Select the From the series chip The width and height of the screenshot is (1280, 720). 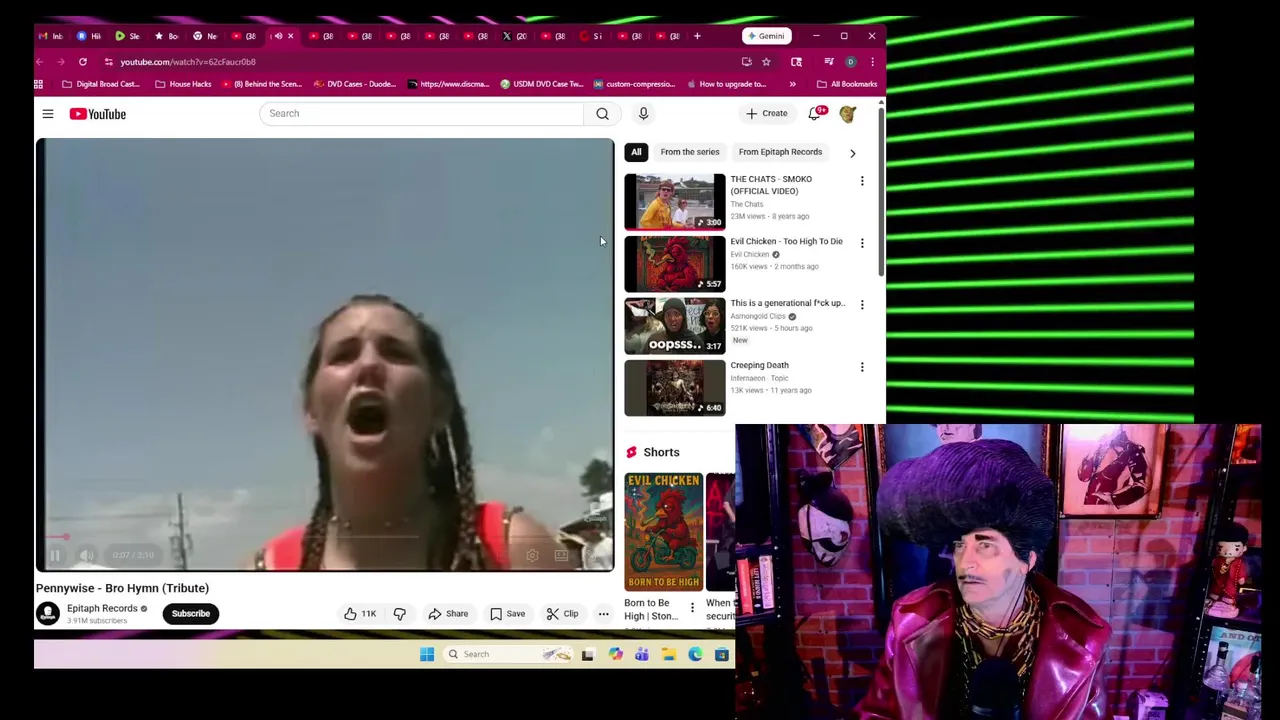click(690, 152)
